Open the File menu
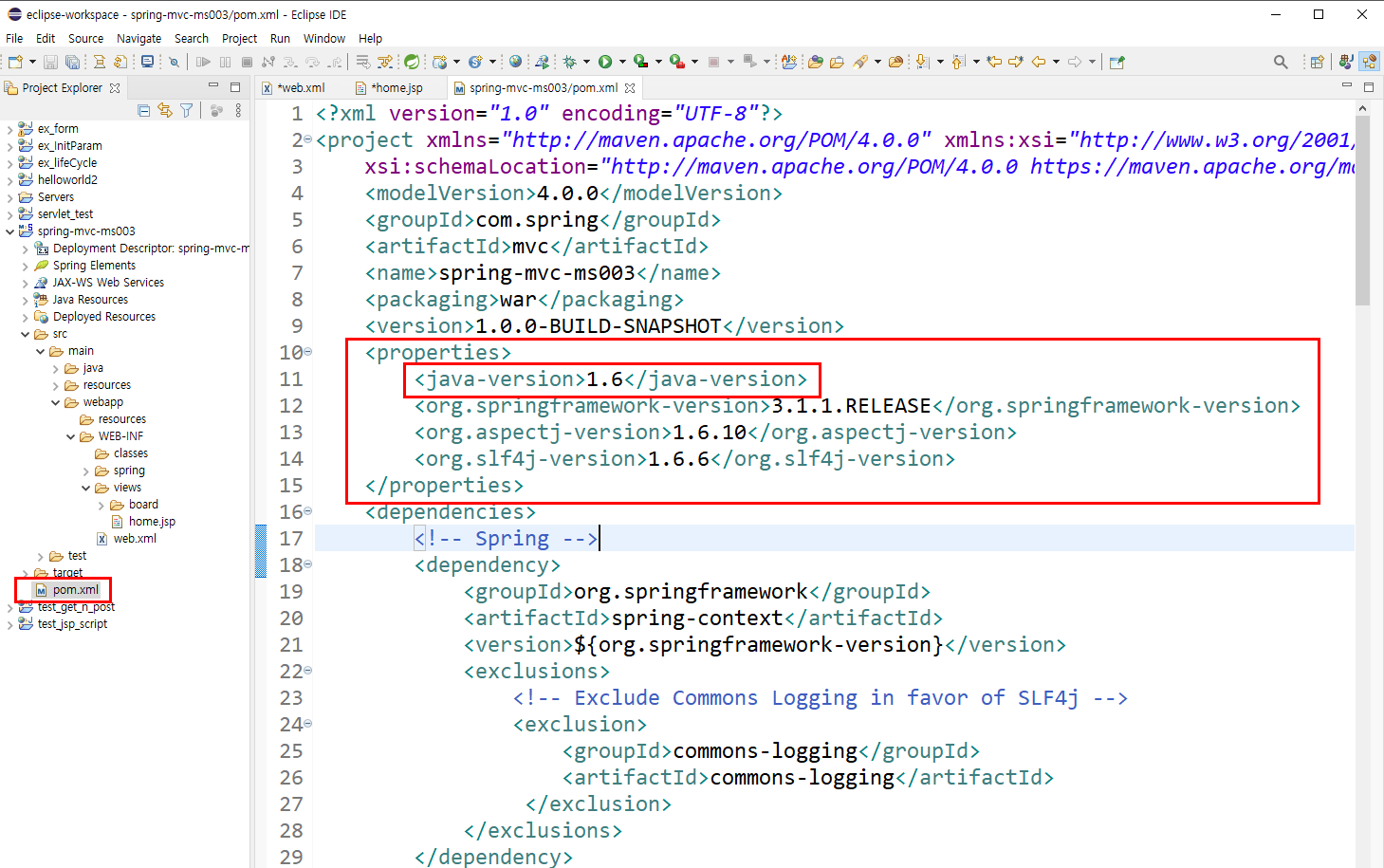This screenshot has height=868, width=1384. pyautogui.click(x=14, y=38)
